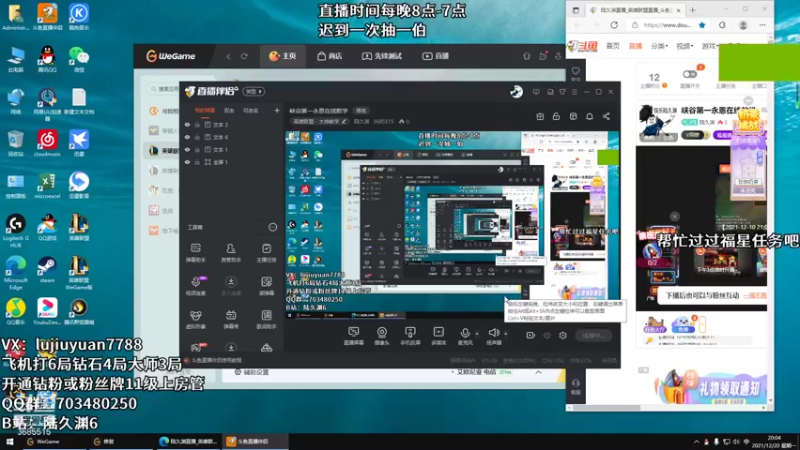Add a new scene with plus button
The image size is (800, 450).
click(x=277, y=110)
